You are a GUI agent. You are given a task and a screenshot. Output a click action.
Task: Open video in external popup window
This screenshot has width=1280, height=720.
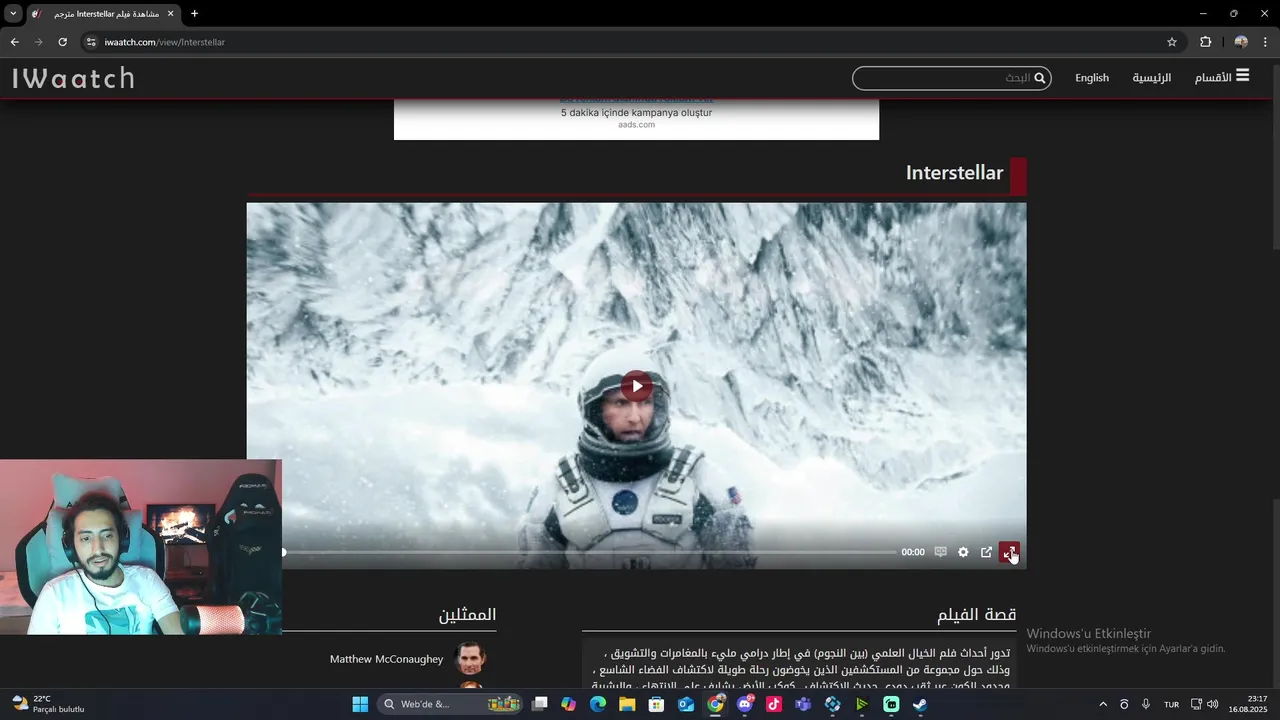(986, 552)
